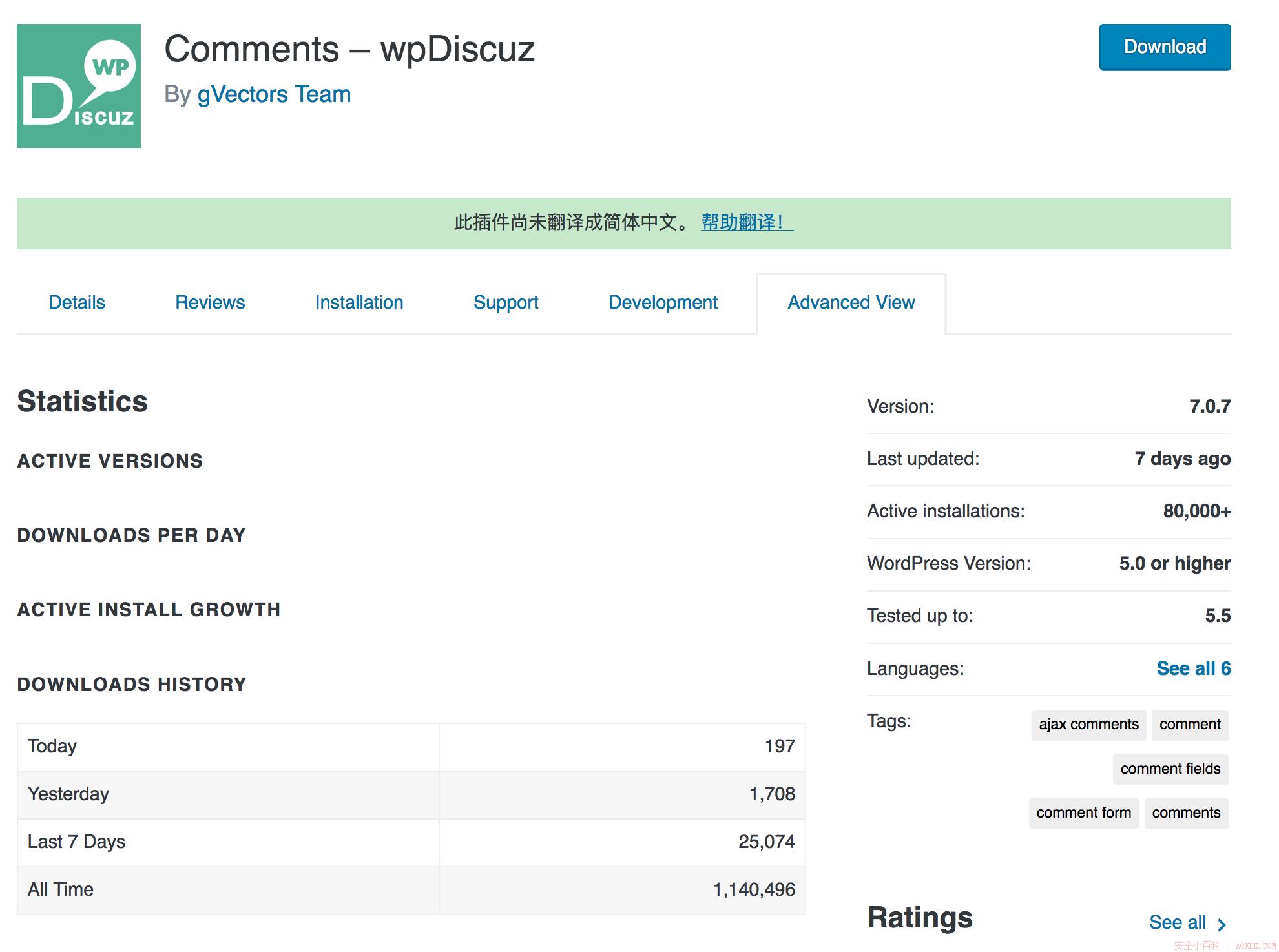The image size is (1279, 952).
Task: Open Ratings See all link
Action: click(1177, 923)
